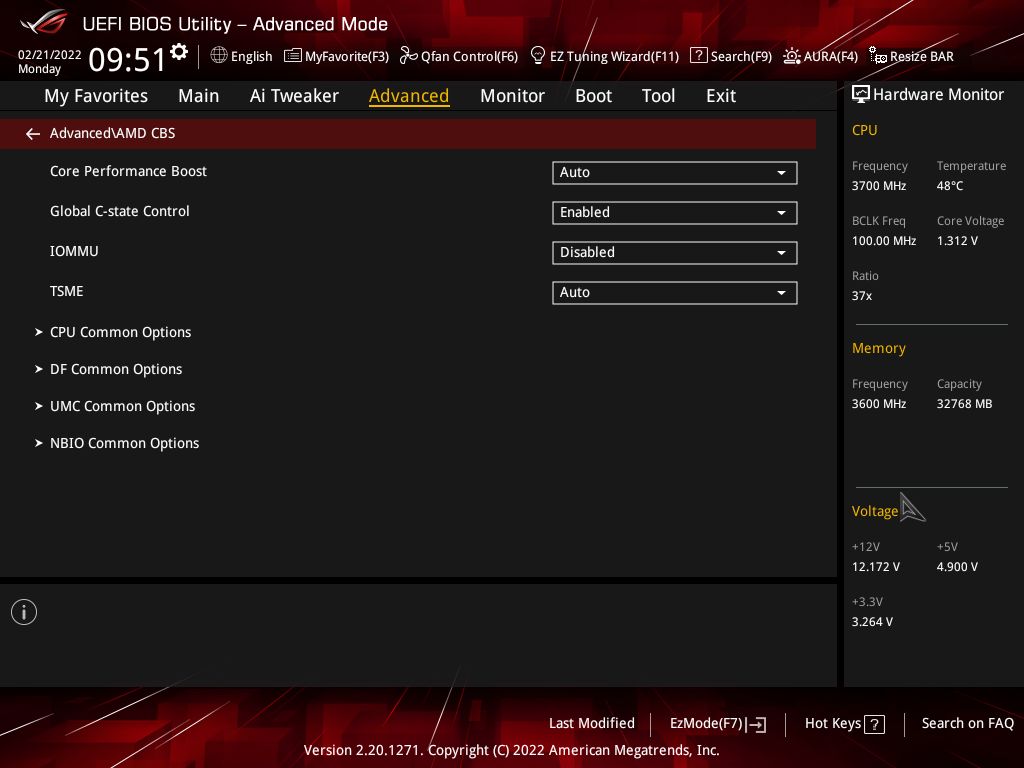Click the Hot Keys question mark icon
1024x768 pixels.
tap(874, 724)
